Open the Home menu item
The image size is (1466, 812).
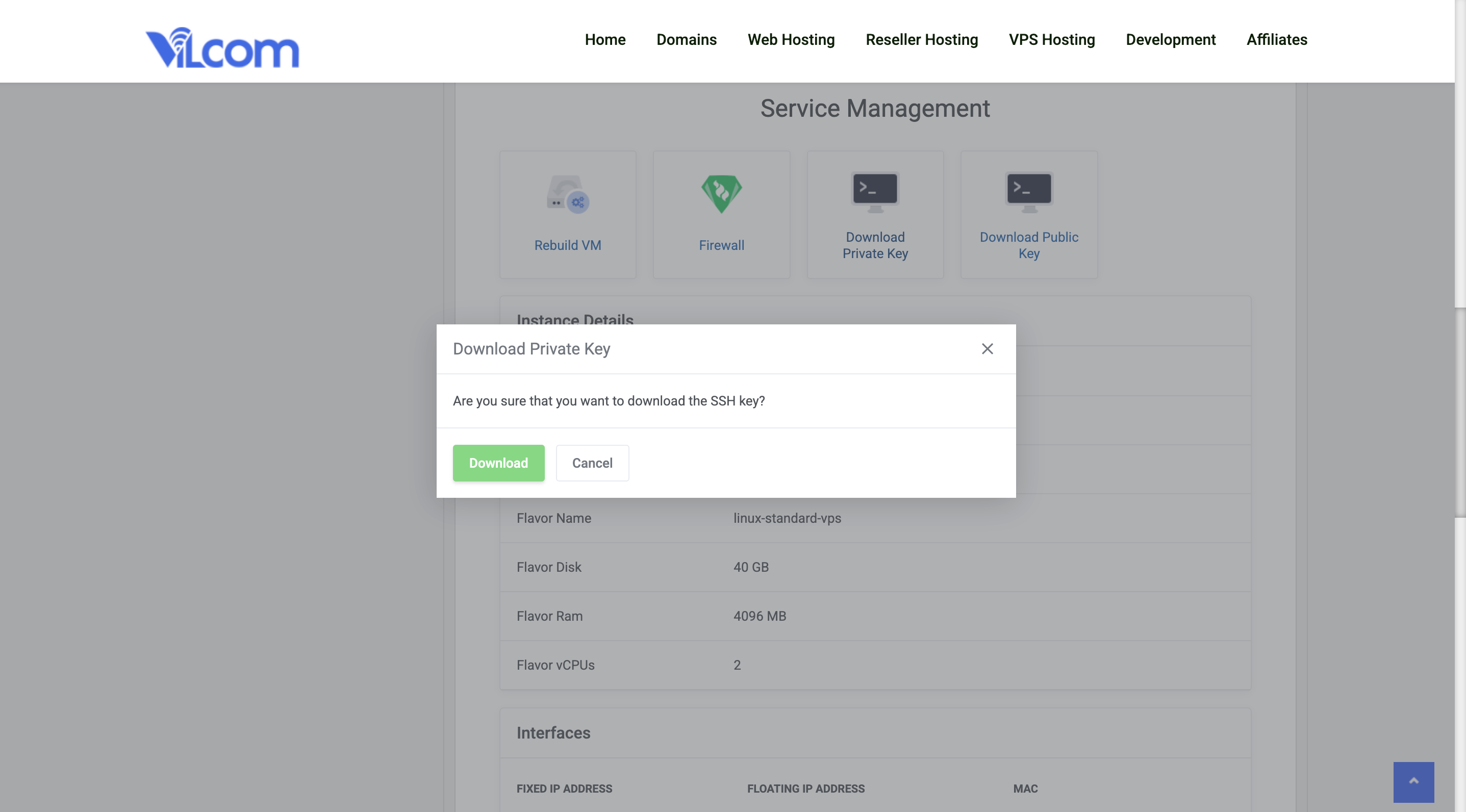pos(605,40)
